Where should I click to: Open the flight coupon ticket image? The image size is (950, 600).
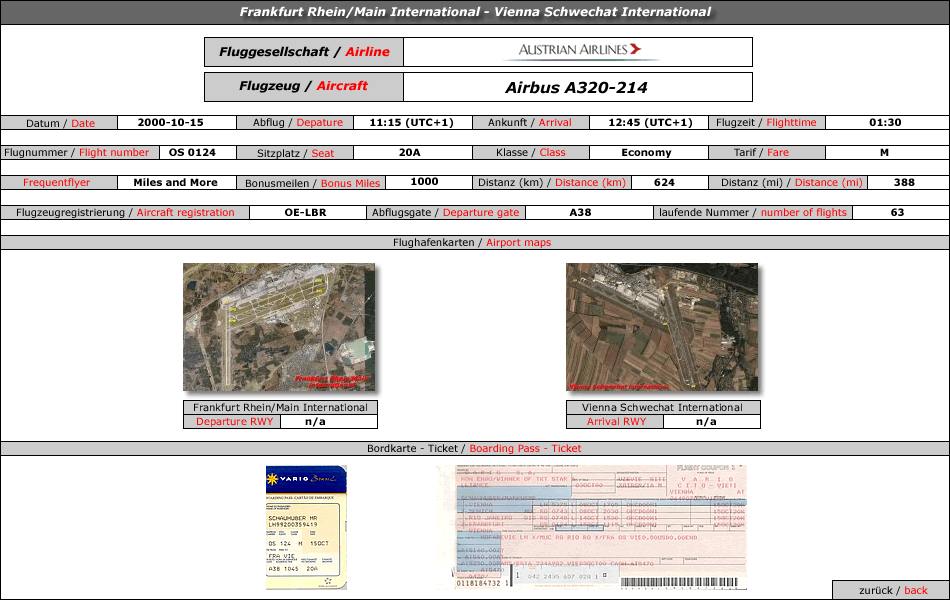(x=592, y=527)
